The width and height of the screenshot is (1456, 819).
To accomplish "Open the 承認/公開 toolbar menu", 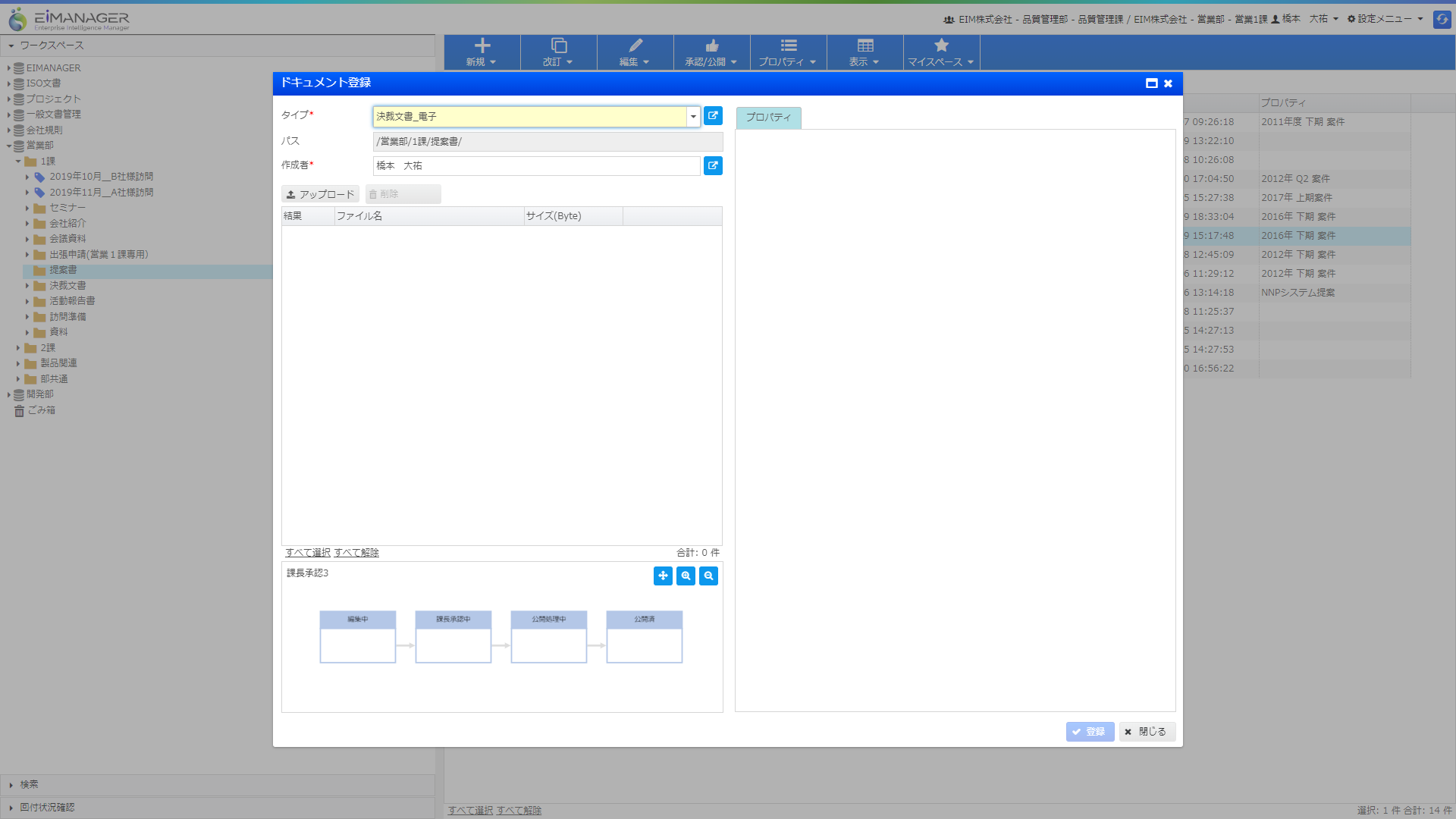I will point(712,52).
